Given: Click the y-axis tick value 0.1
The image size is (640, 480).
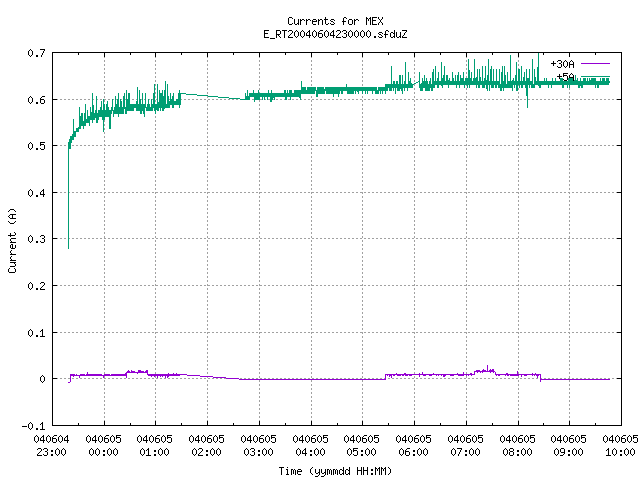Looking at the screenshot, I should click(36, 333).
